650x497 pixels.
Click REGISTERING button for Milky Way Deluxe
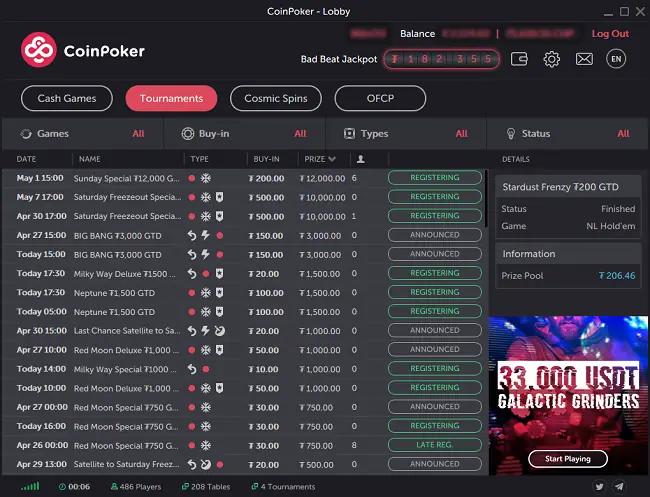point(435,273)
